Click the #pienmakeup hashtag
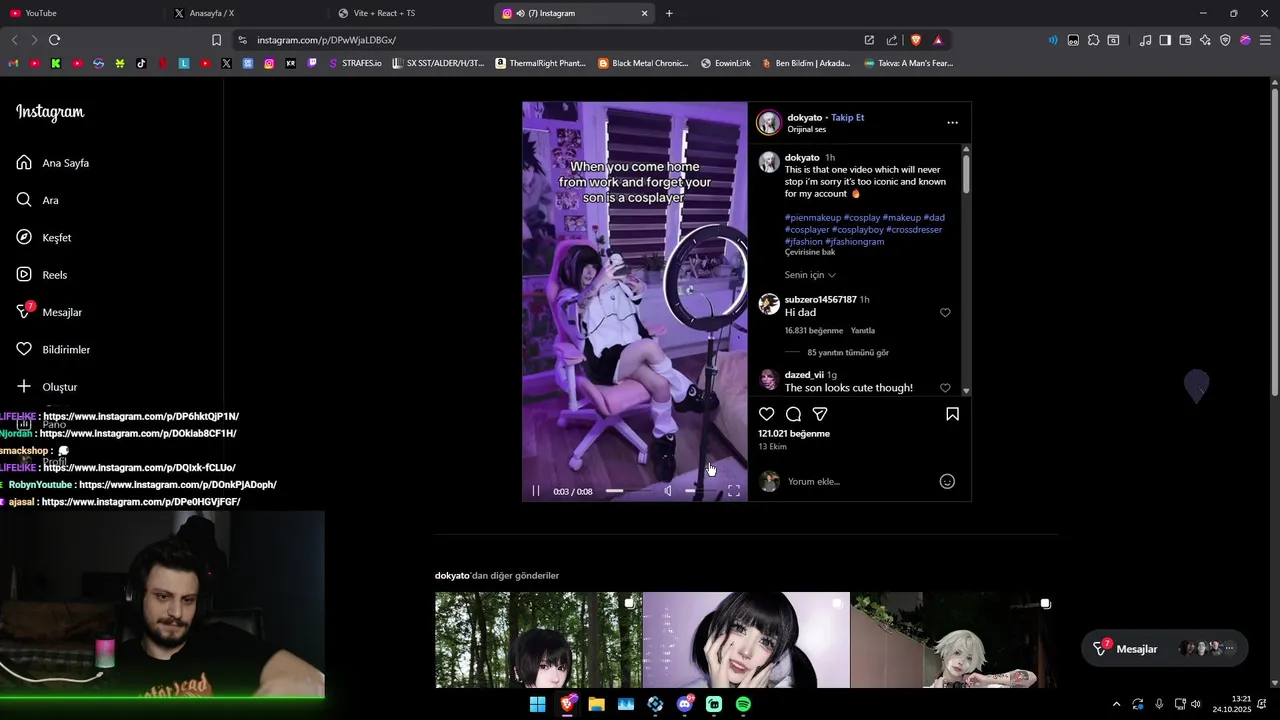Viewport: 1280px width, 720px height. pyautogui.click(x=812, y=218)
